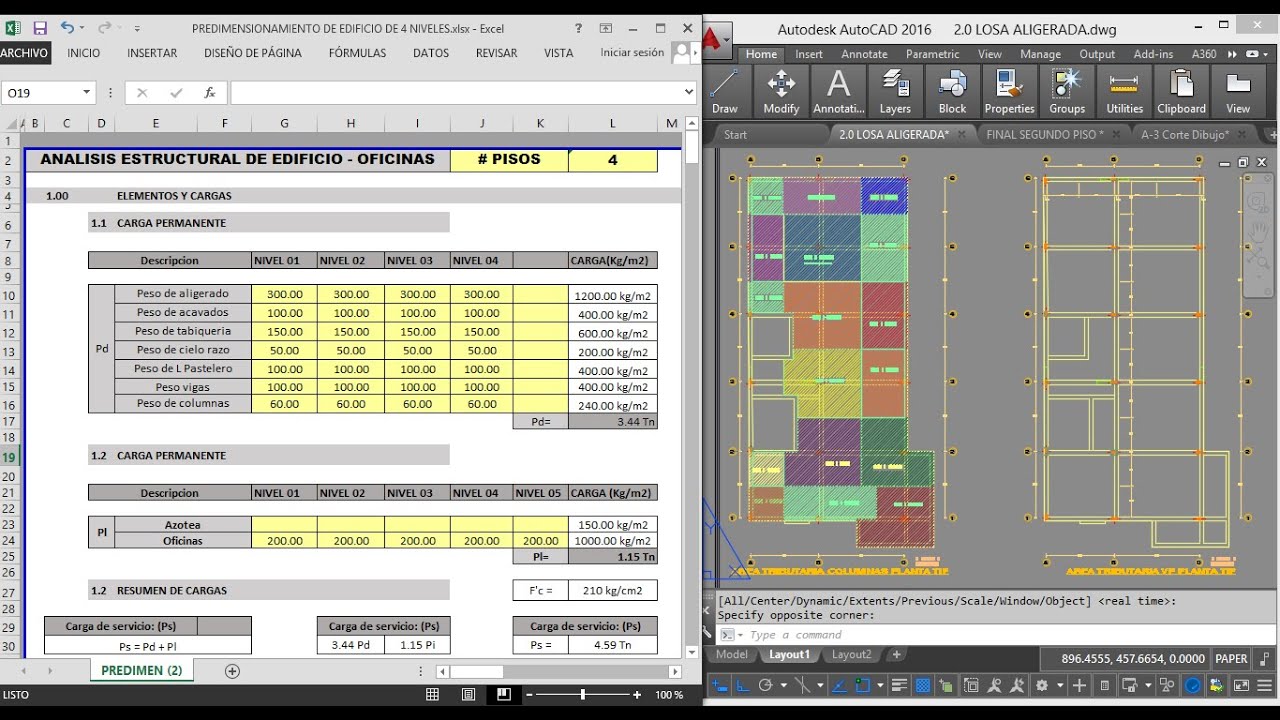Screen dimensions: 1280x720
Task: Toggle Object Snap Tracking in status bar
Action: click(x=839, y=685)
